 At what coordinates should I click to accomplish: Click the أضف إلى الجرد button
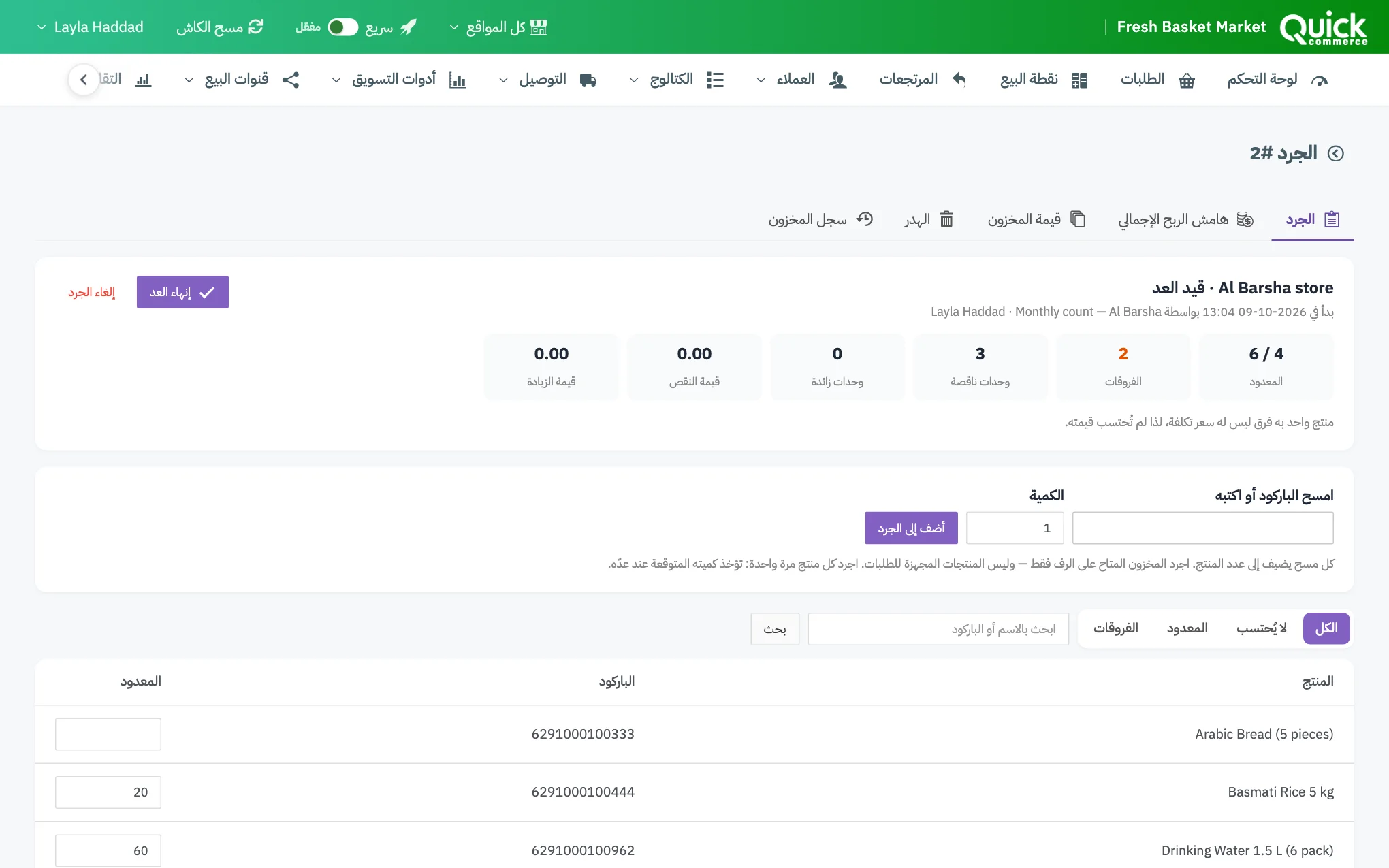tap(911, 528)
